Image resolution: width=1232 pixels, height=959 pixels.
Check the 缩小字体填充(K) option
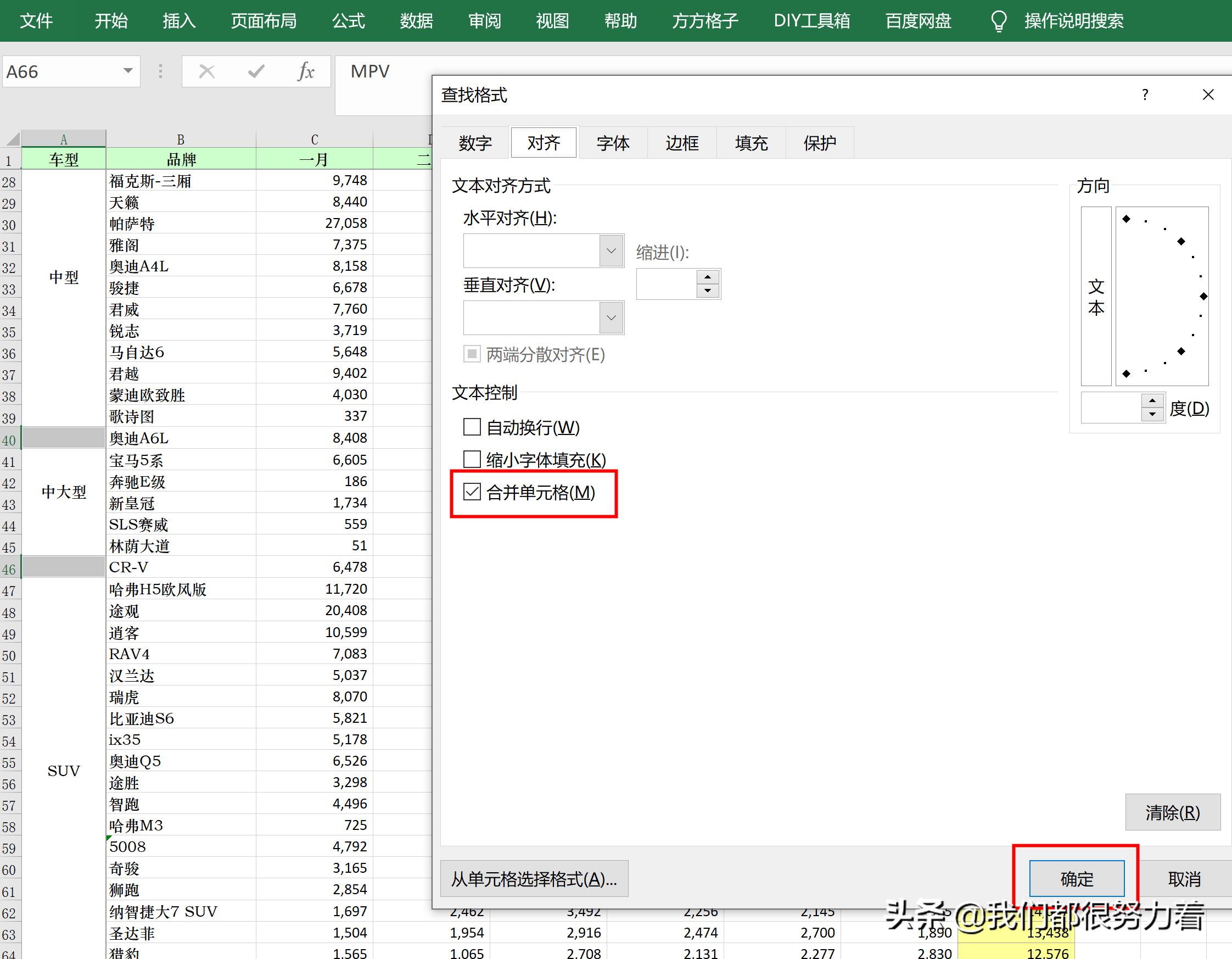[x=472, y=460]
